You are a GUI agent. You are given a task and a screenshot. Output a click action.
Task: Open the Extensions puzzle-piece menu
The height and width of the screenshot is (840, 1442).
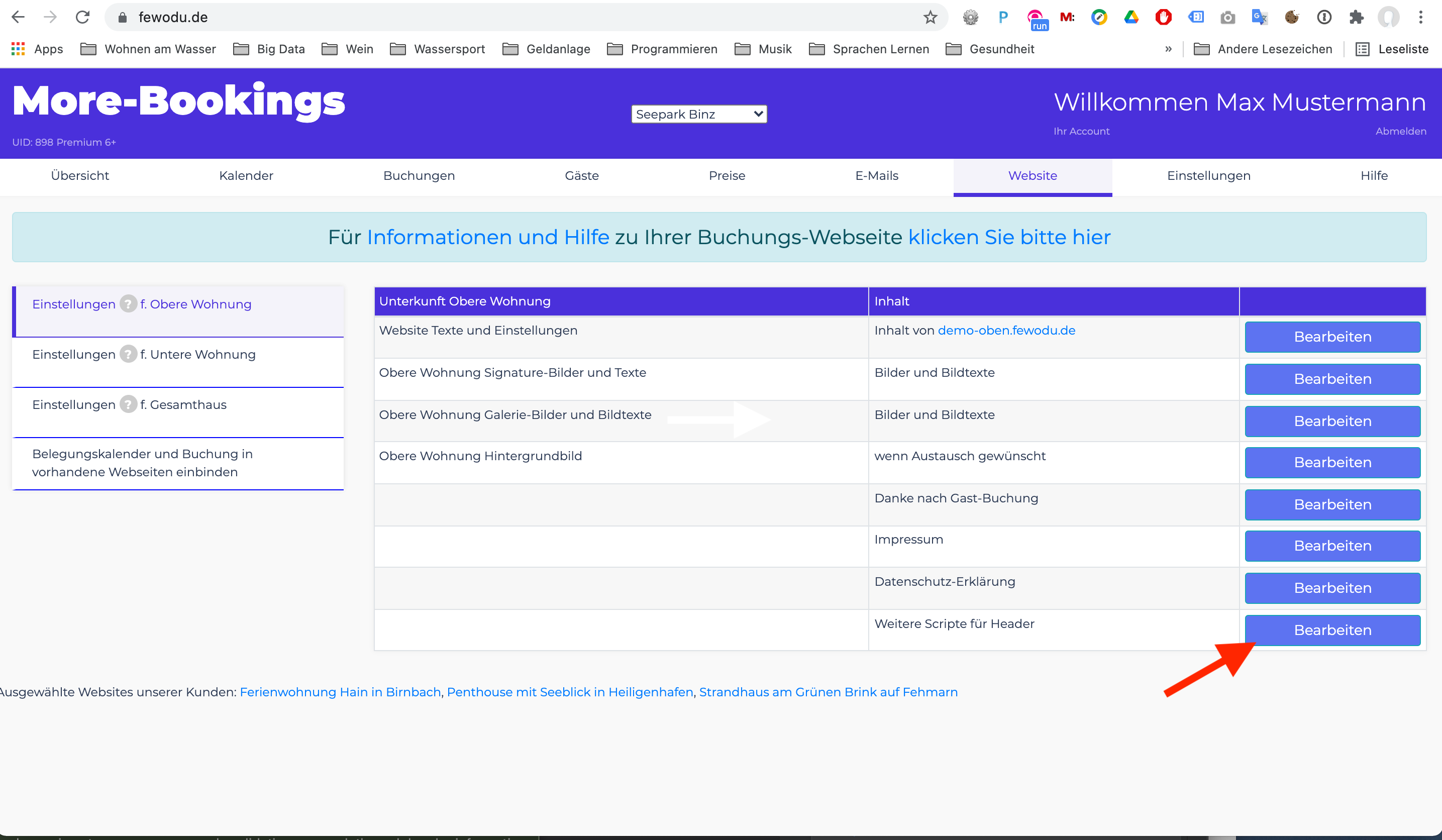[1356, 18]
